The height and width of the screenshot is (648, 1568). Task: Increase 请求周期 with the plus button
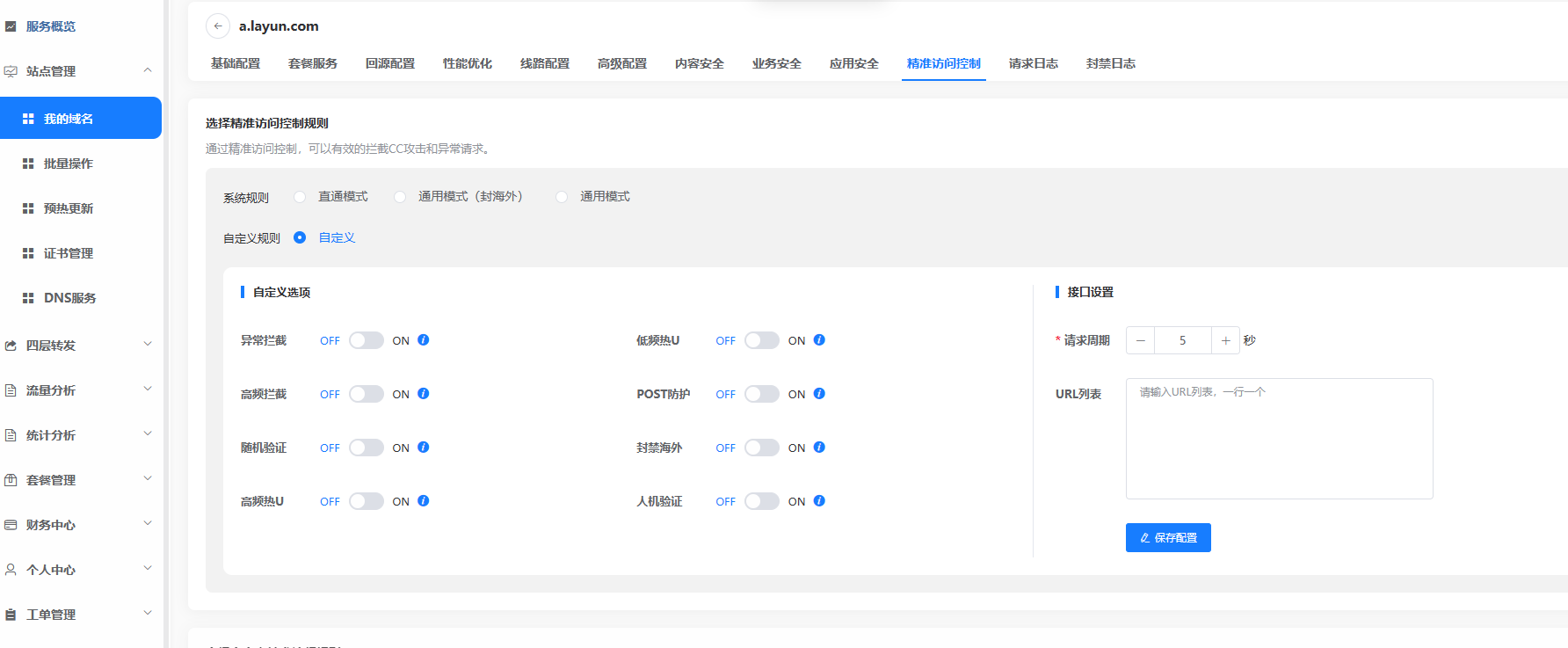(1225, 340)
